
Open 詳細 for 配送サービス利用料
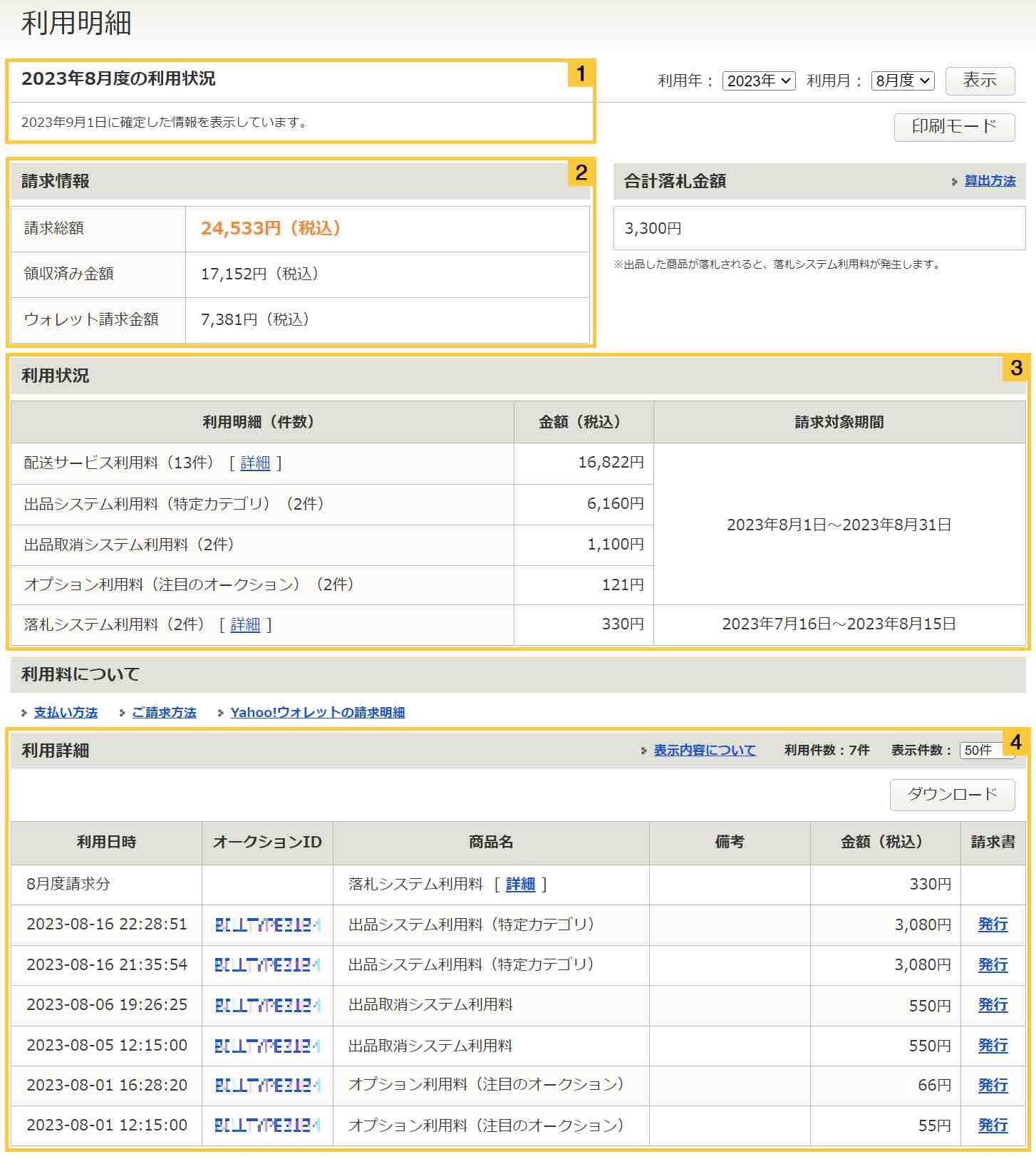(255, 463)
